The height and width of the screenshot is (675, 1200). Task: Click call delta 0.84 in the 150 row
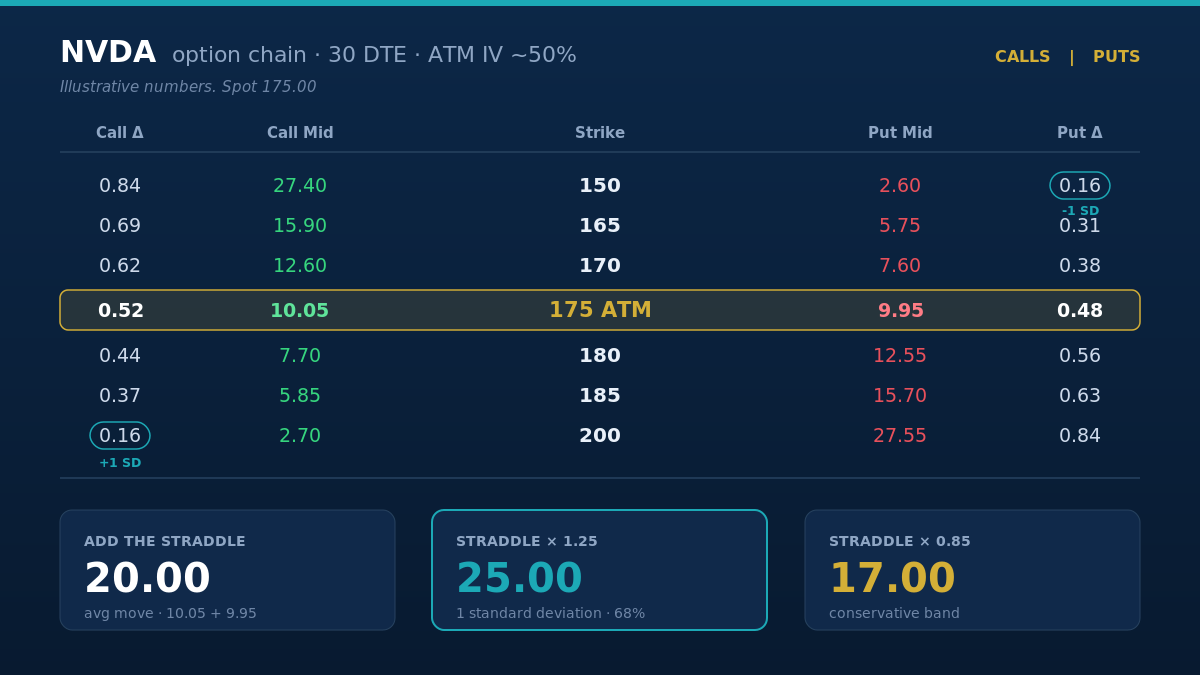tap(120, 186)
